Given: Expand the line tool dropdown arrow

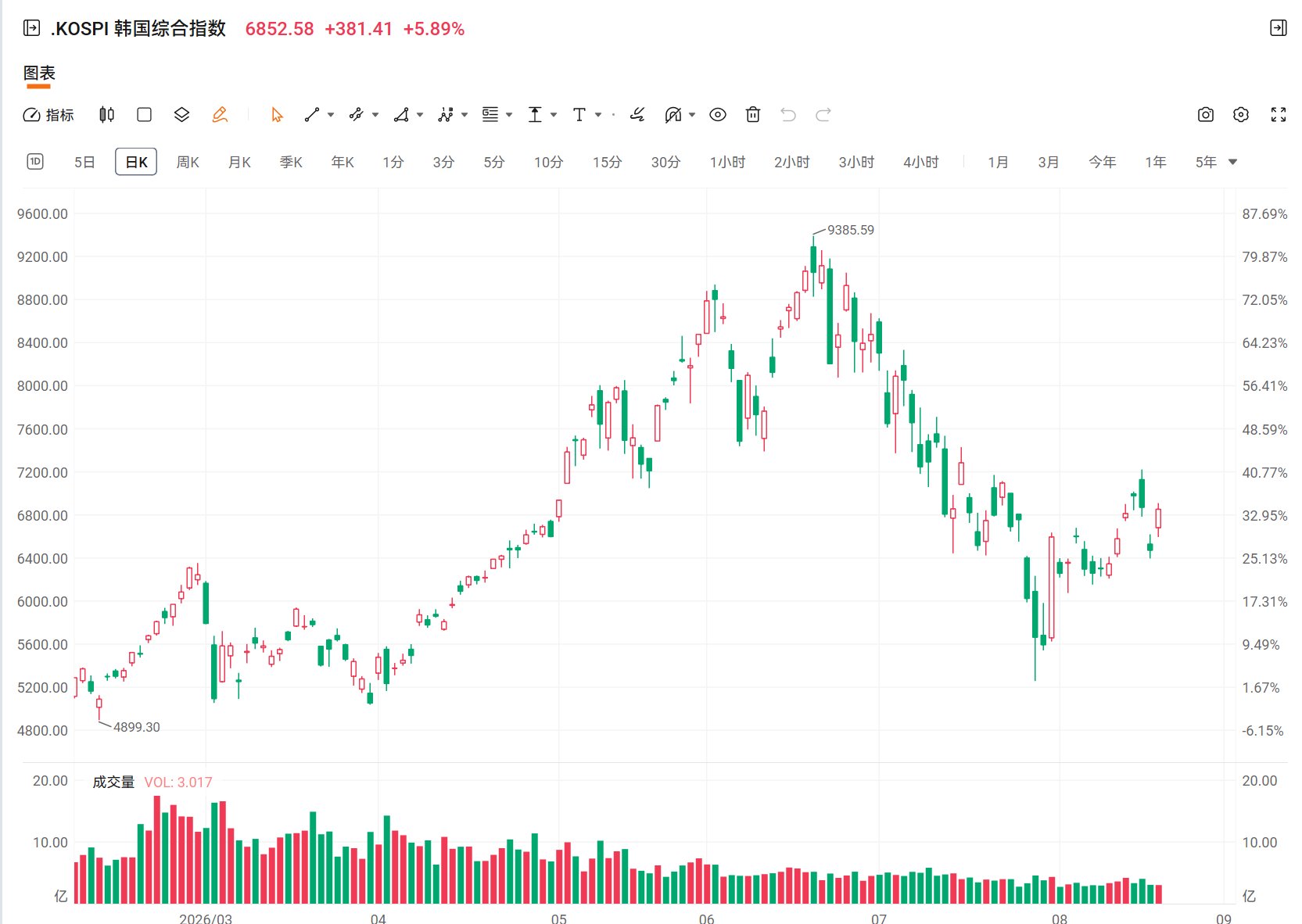Looking at the screenshot, I should click(x=331, y=115).
